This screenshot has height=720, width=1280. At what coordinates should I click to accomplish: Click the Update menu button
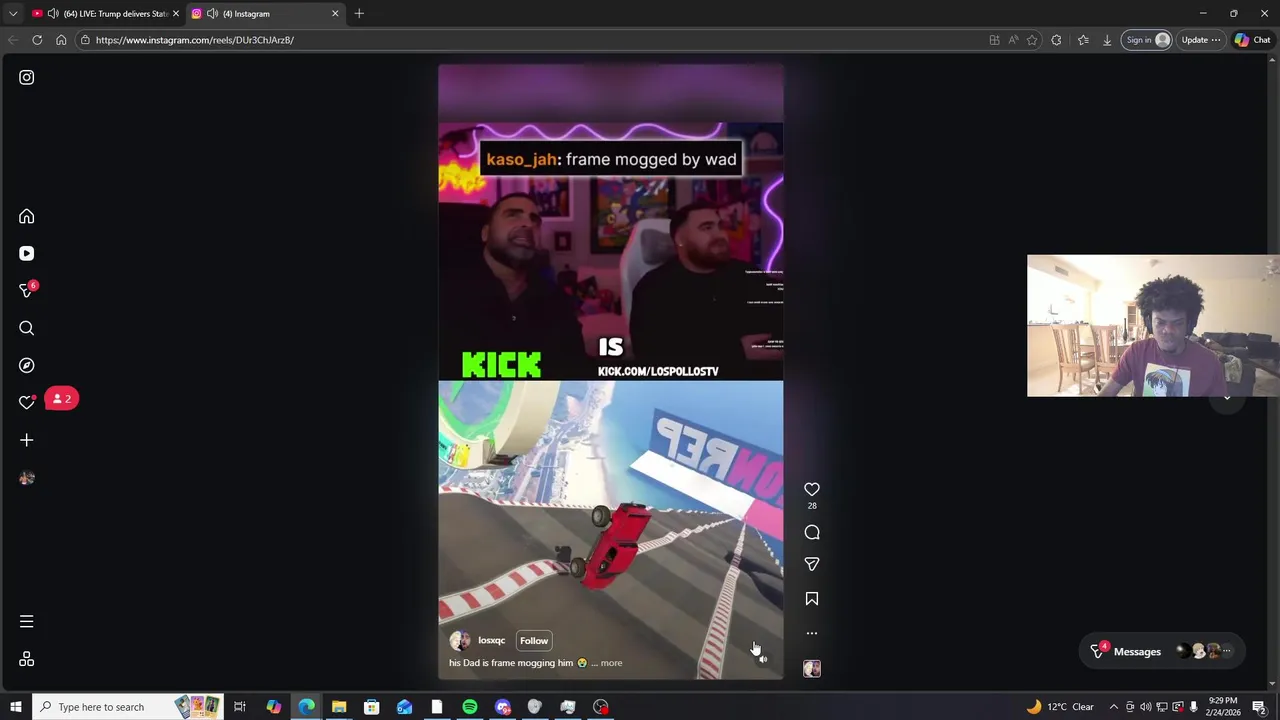(x=1201, y=40)
